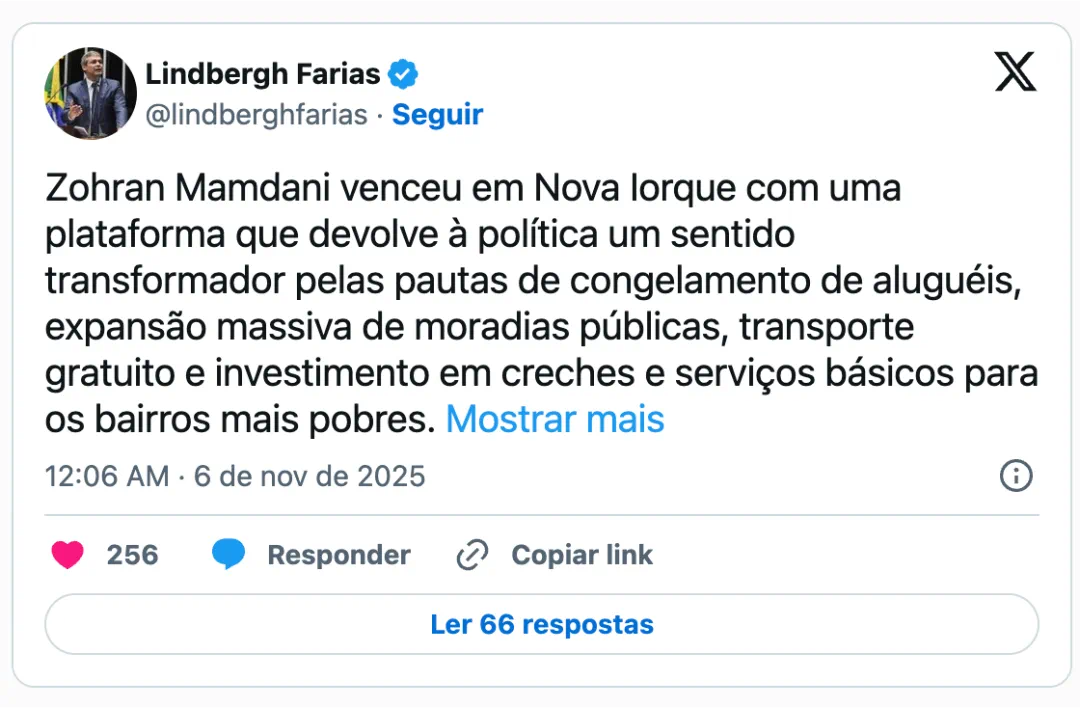
Task: Expand the post with Mostrar mais
Action: click(555, 419)
